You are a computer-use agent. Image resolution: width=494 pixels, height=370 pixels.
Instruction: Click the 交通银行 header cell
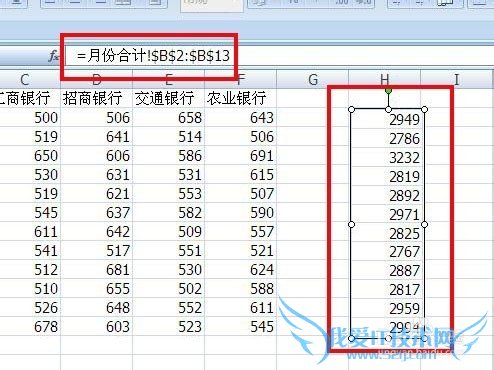coord(169,98)
